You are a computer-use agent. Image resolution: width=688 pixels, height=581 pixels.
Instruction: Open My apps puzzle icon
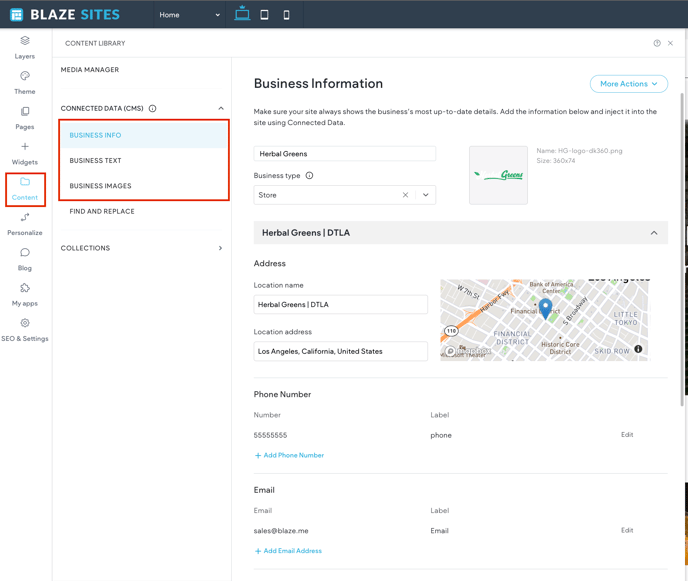pos(25,288)
